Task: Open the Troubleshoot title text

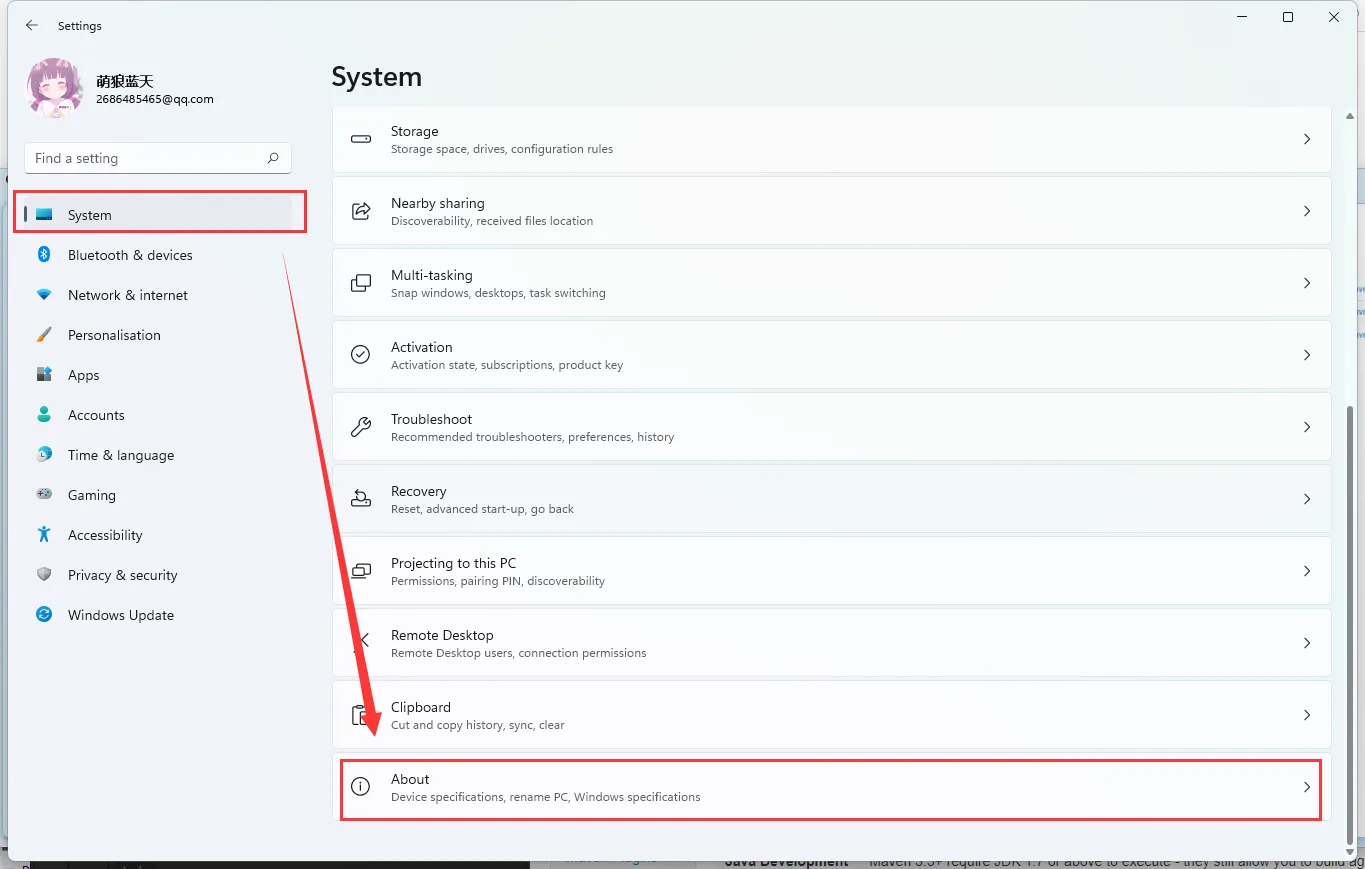Action: point(431,419)
